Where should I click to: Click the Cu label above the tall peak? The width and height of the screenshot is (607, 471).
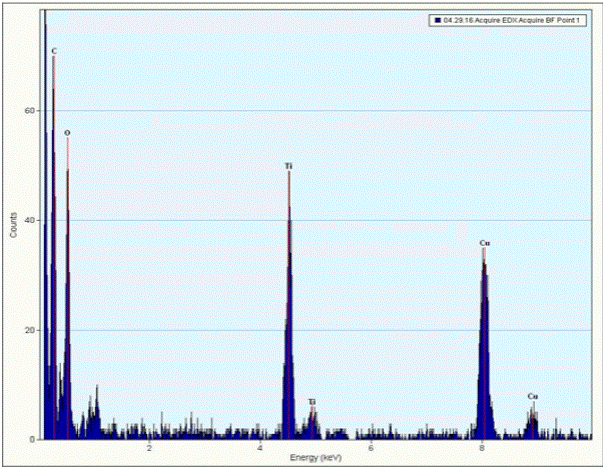484,243
